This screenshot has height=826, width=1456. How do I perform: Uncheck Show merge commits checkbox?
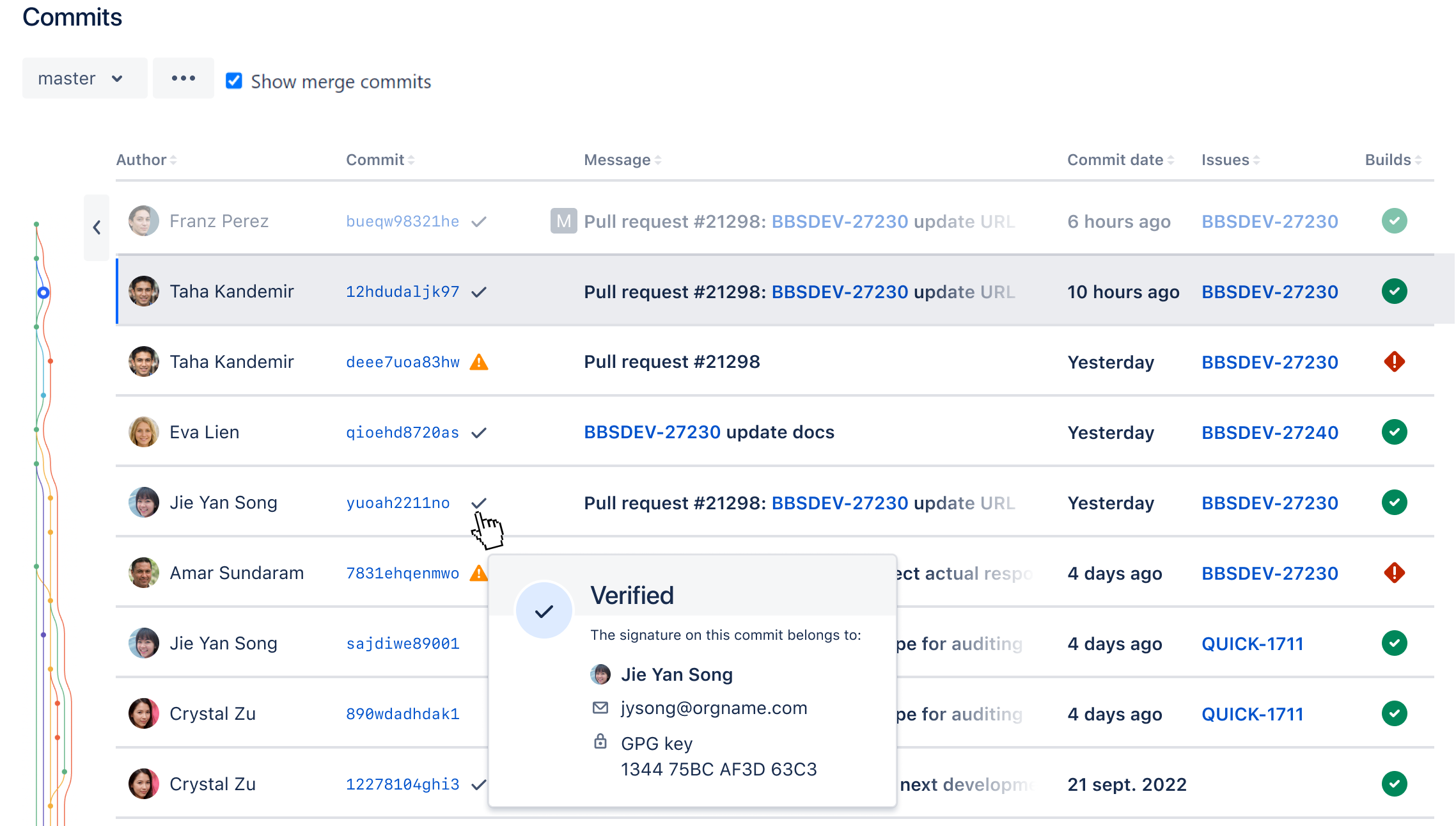click(234, 81)
